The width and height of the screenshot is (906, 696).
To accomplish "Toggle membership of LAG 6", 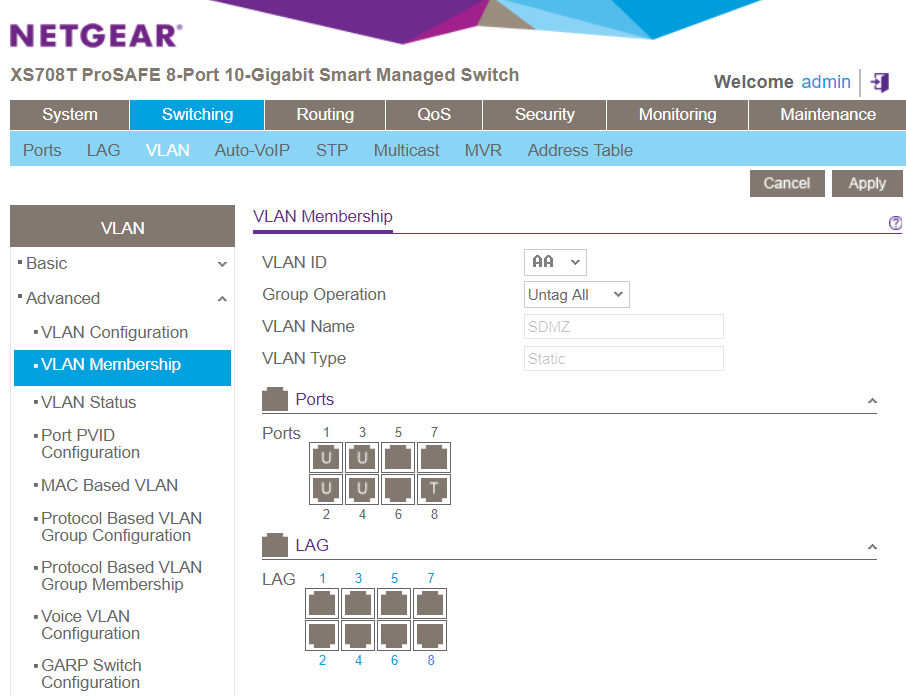I will 394,635.
